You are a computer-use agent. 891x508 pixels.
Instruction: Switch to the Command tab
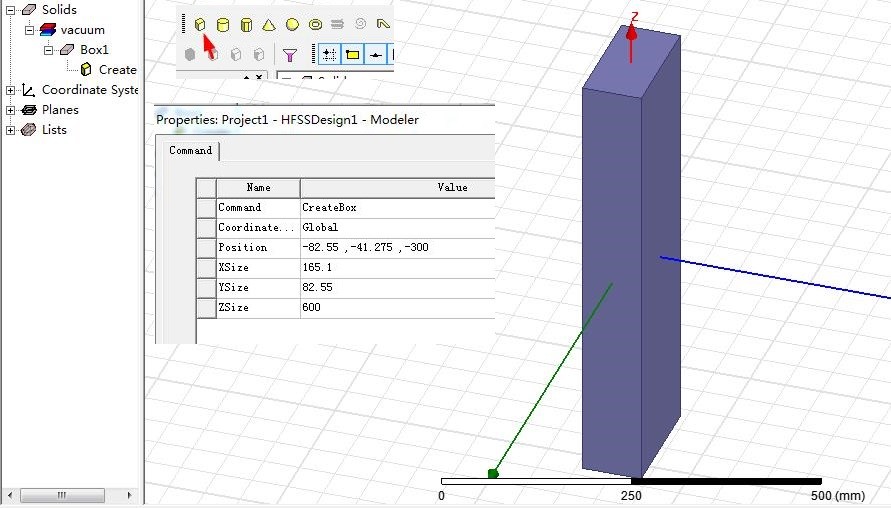(x=190, y=151)
